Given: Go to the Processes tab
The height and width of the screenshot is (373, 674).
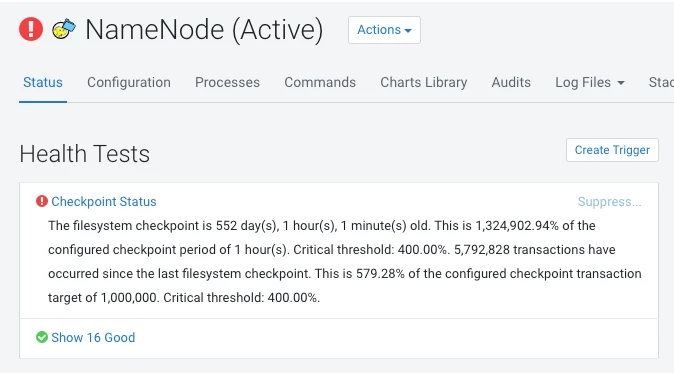Looking at the screenshot, I should tap(227, 82).
